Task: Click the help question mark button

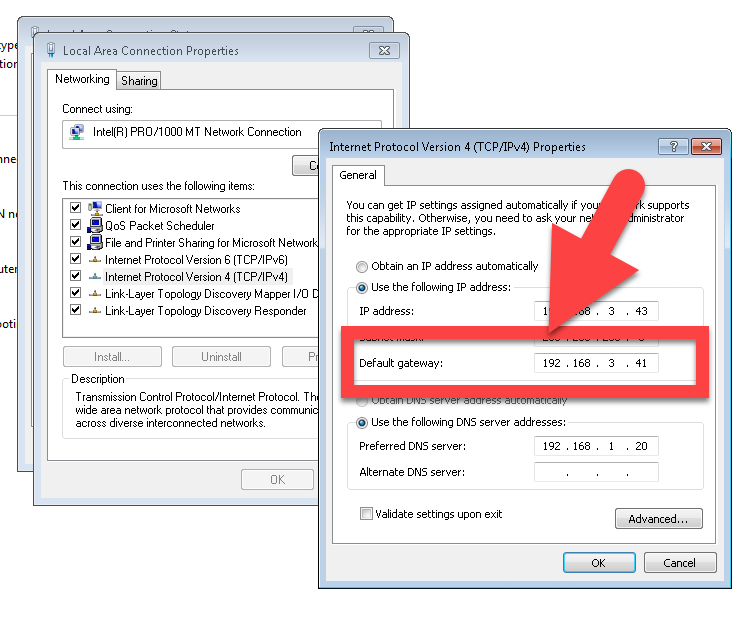Action: (x=672, y=146)
